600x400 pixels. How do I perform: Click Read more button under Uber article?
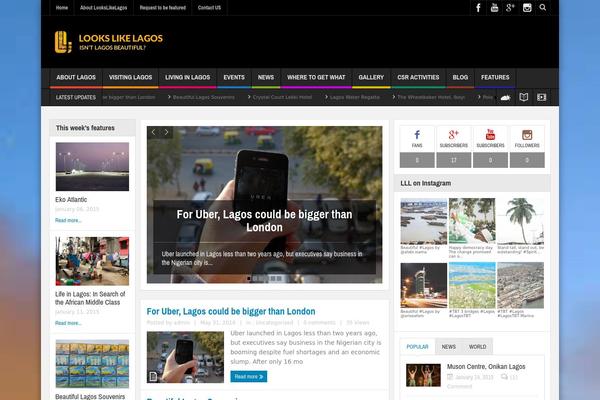click(x=249, y=377)
